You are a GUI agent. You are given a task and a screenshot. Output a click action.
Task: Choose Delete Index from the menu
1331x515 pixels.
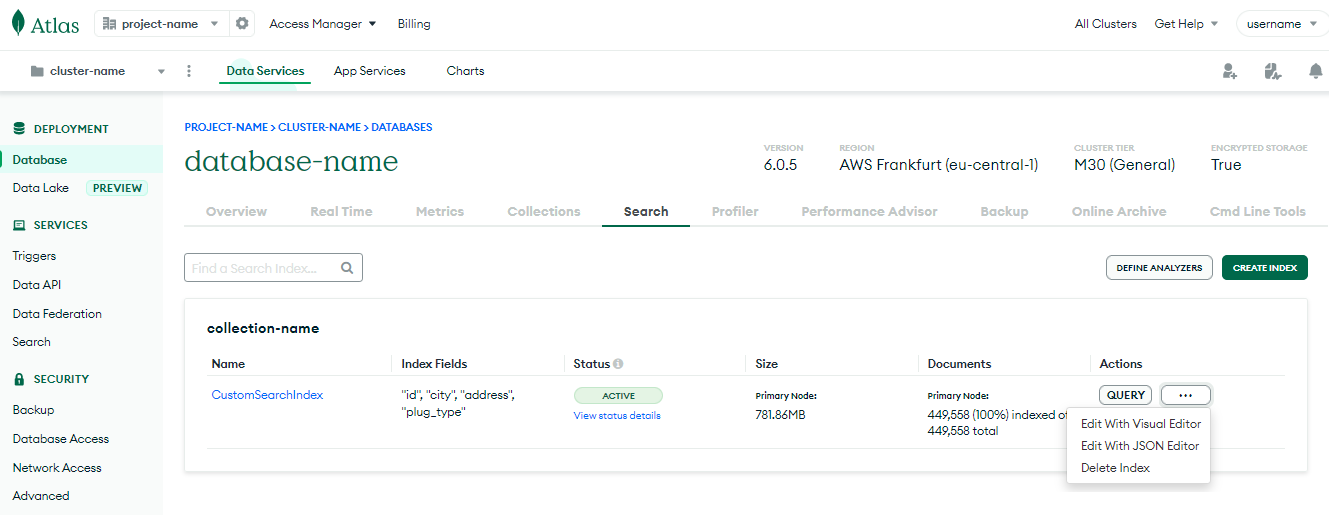point(1115,468)
